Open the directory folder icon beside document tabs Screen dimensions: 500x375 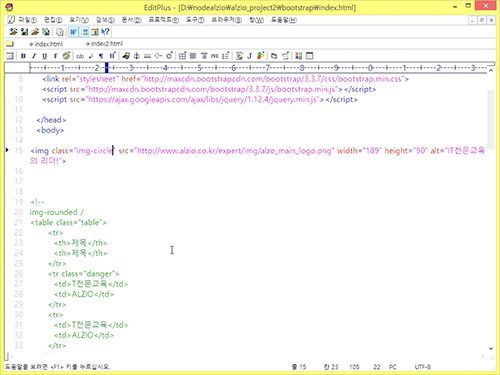click(x=10, y=44)
